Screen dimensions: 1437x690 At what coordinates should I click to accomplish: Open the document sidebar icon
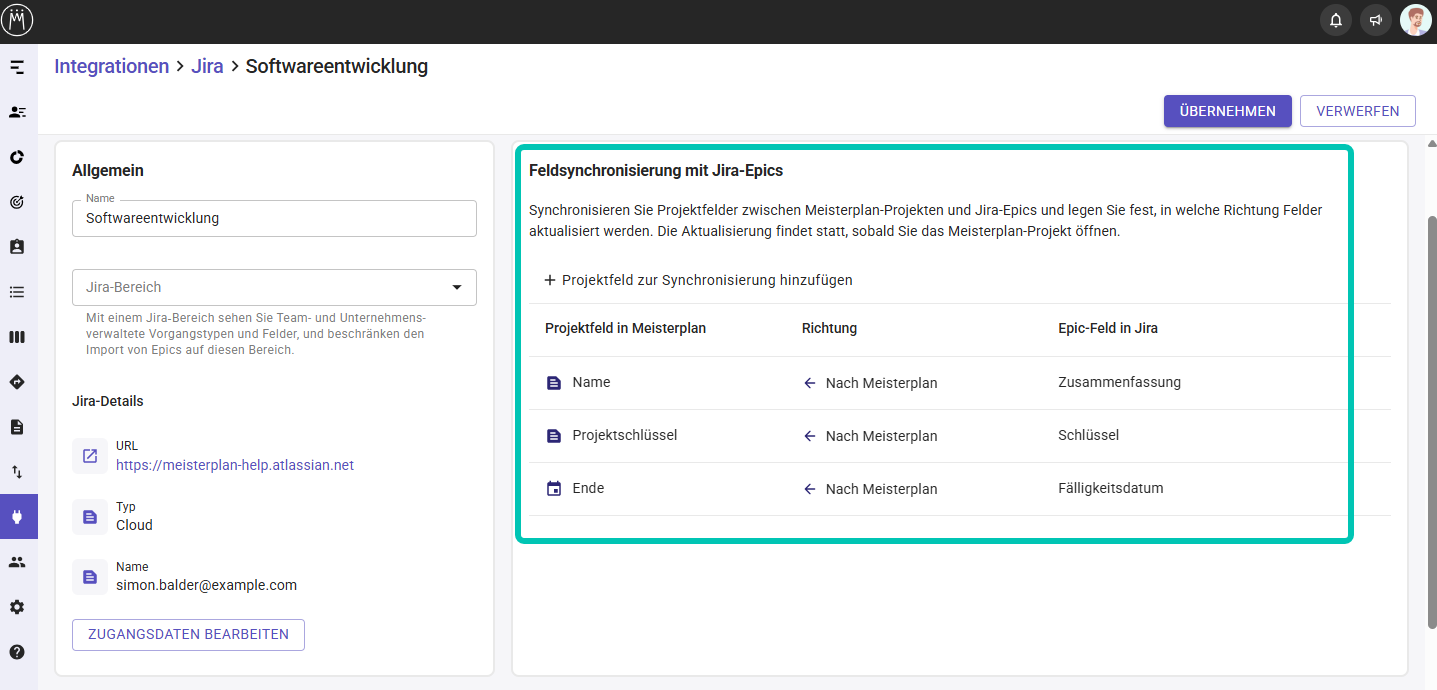tap(17, 427)
